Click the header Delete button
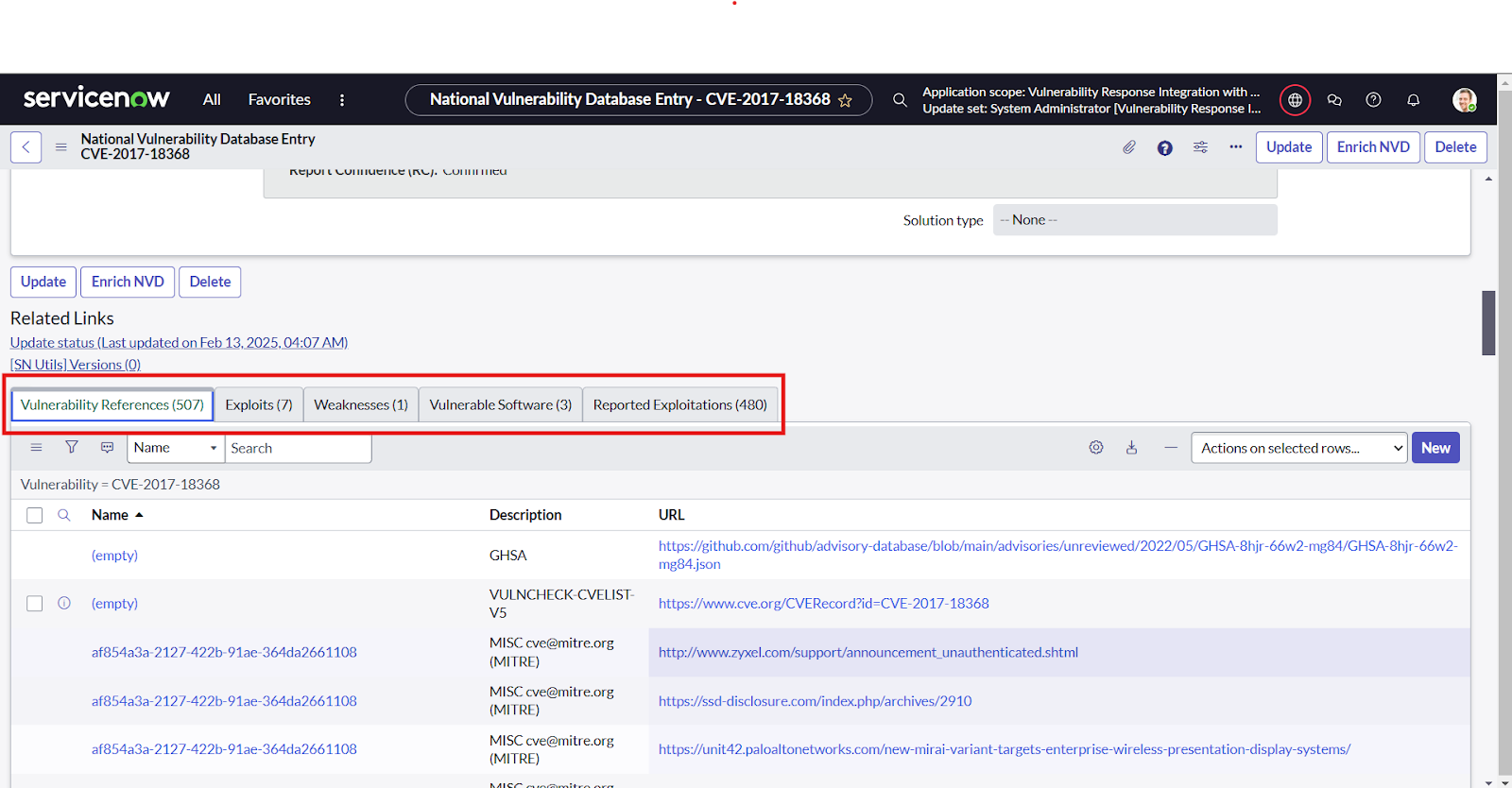 (x=1455, y=146)
